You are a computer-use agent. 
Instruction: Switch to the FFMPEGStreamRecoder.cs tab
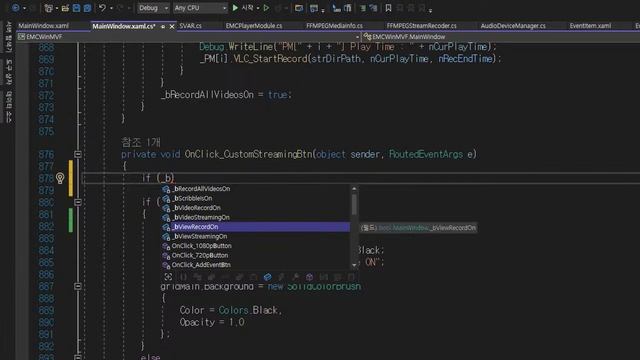422,26
